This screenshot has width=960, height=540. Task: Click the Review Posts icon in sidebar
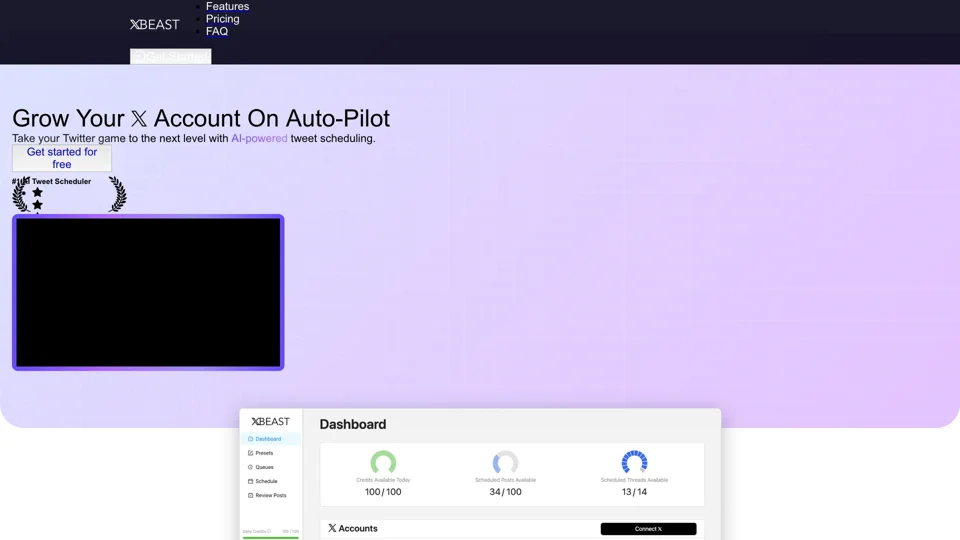(250, 495)
